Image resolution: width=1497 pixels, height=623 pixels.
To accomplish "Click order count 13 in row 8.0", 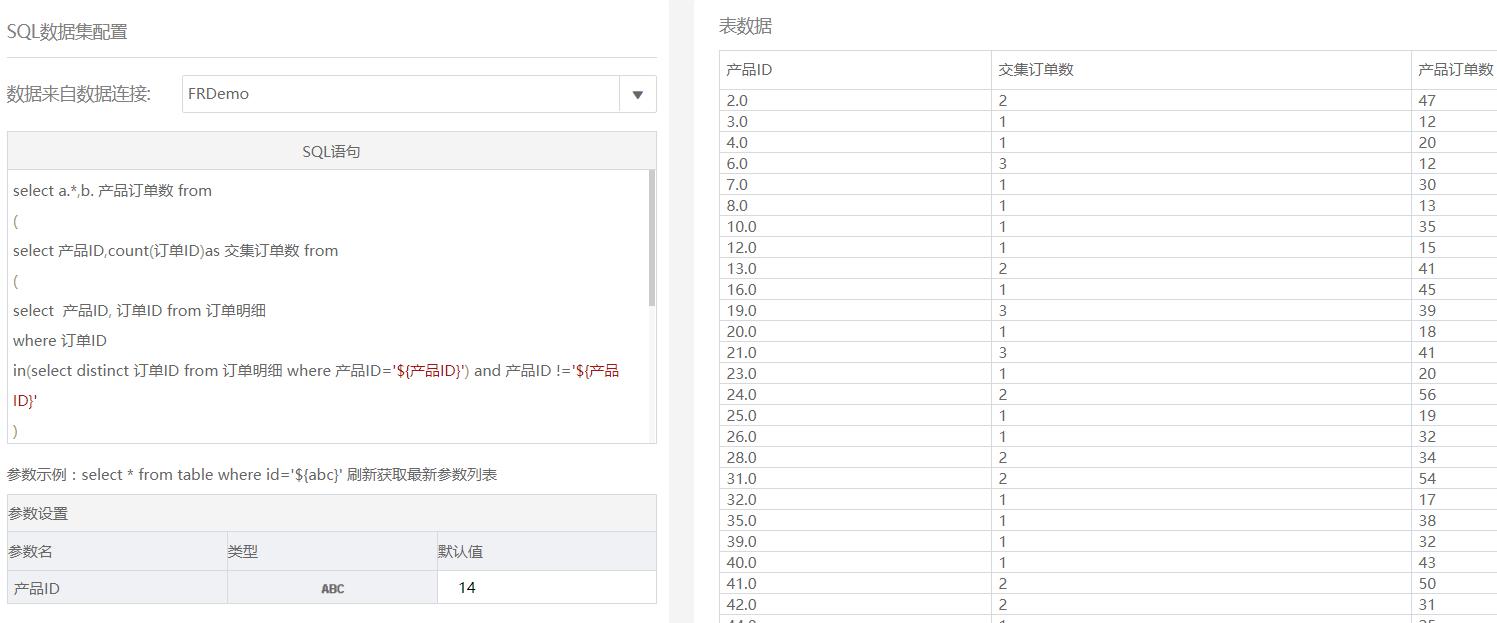I will pos(1455,205).
